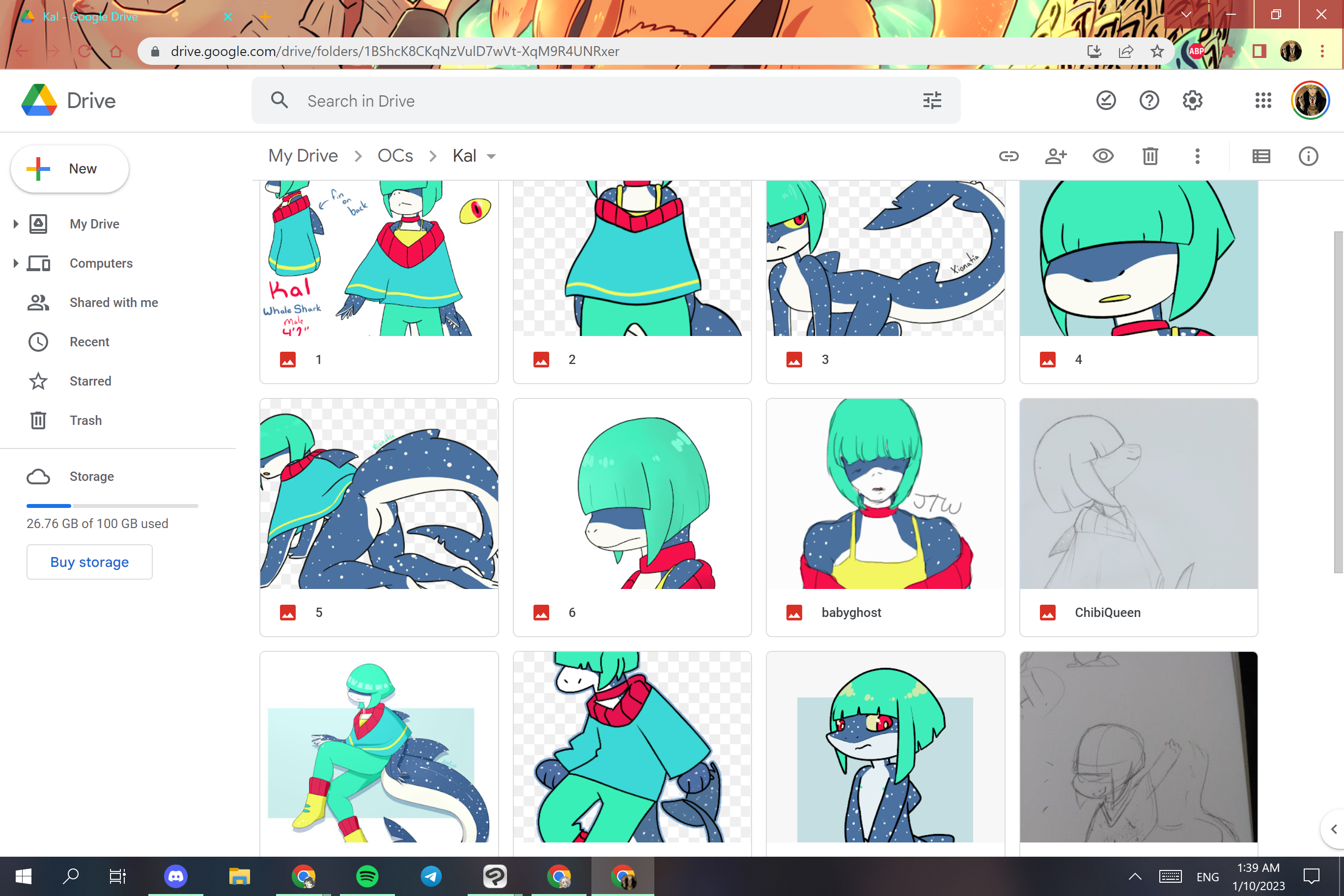Switch to list layout view
Screen dimensions: 1344x896
tap(1261, 156)
